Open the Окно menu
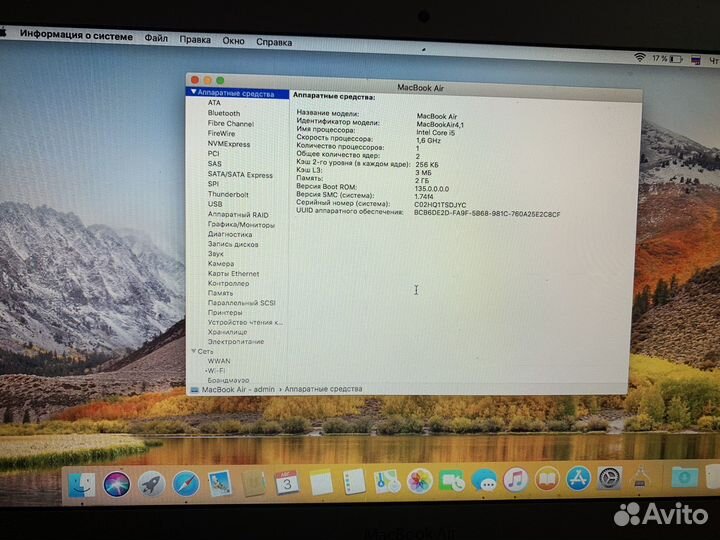 [x=233, y=41]
